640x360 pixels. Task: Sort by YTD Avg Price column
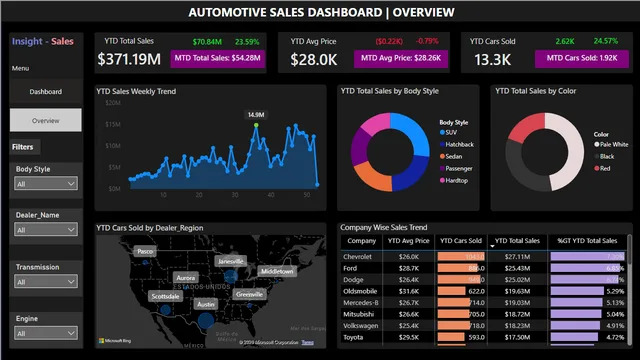tap(409, 241)
